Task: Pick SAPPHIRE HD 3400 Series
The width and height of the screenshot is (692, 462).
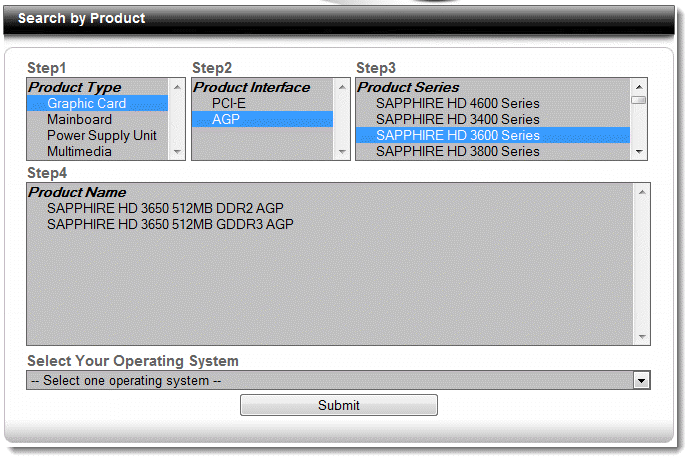Action: (493, 119)
